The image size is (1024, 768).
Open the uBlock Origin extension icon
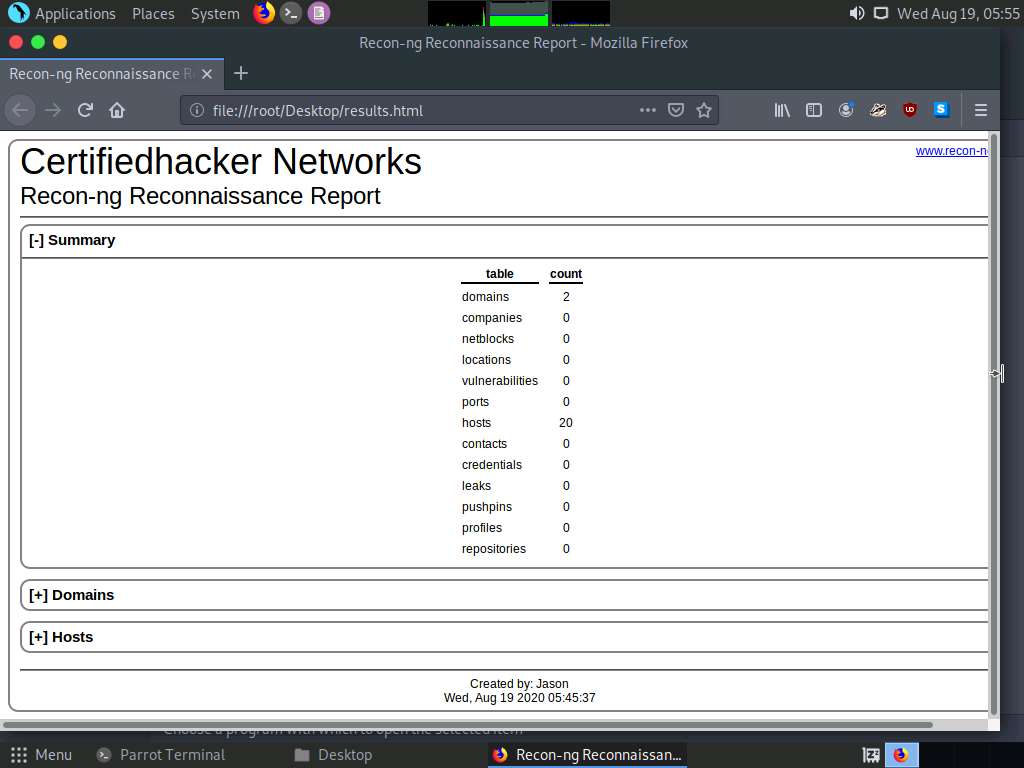tap(910, 110)
